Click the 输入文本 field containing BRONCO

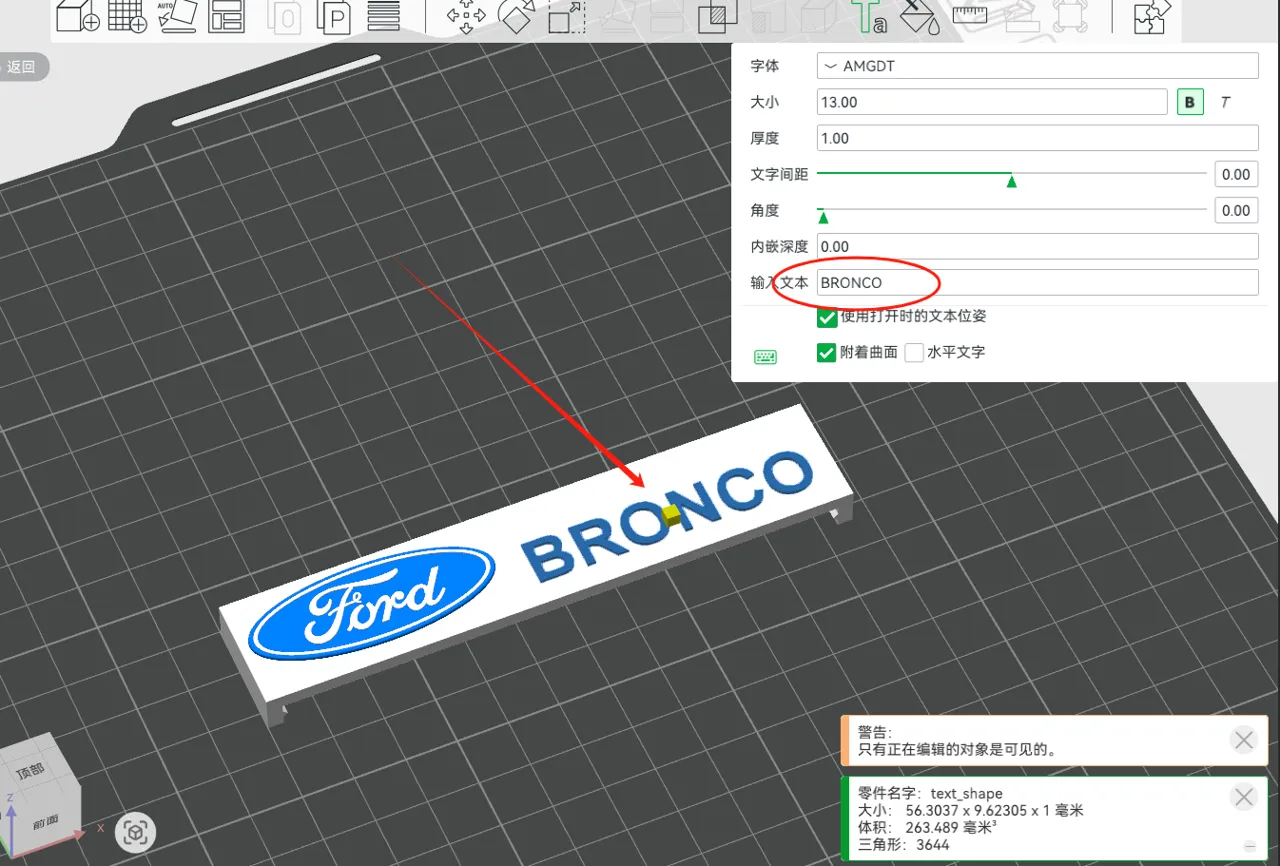[x=1037, y=282]
